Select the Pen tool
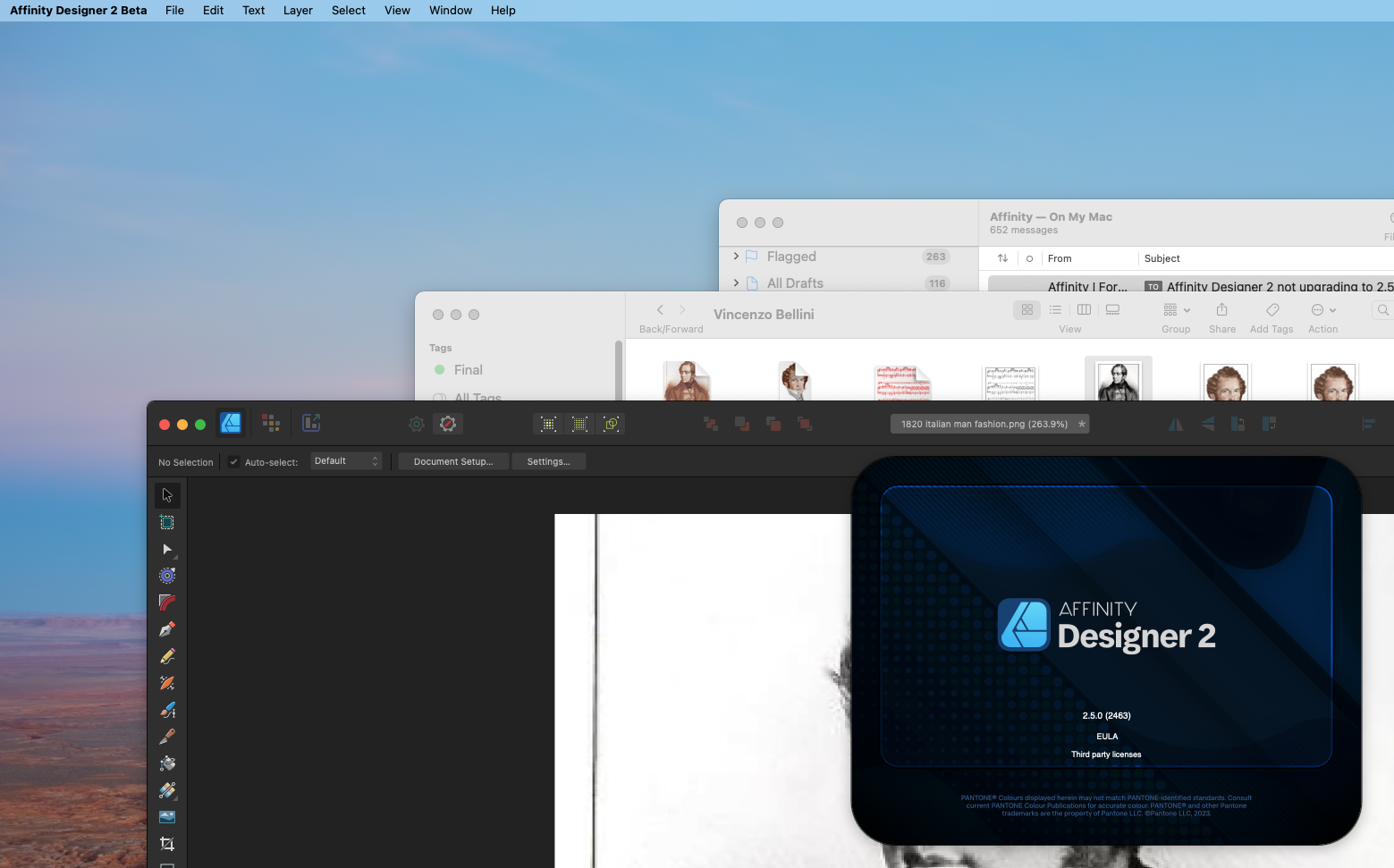Viewport: 1394px width, 868px height. [166, 629]
